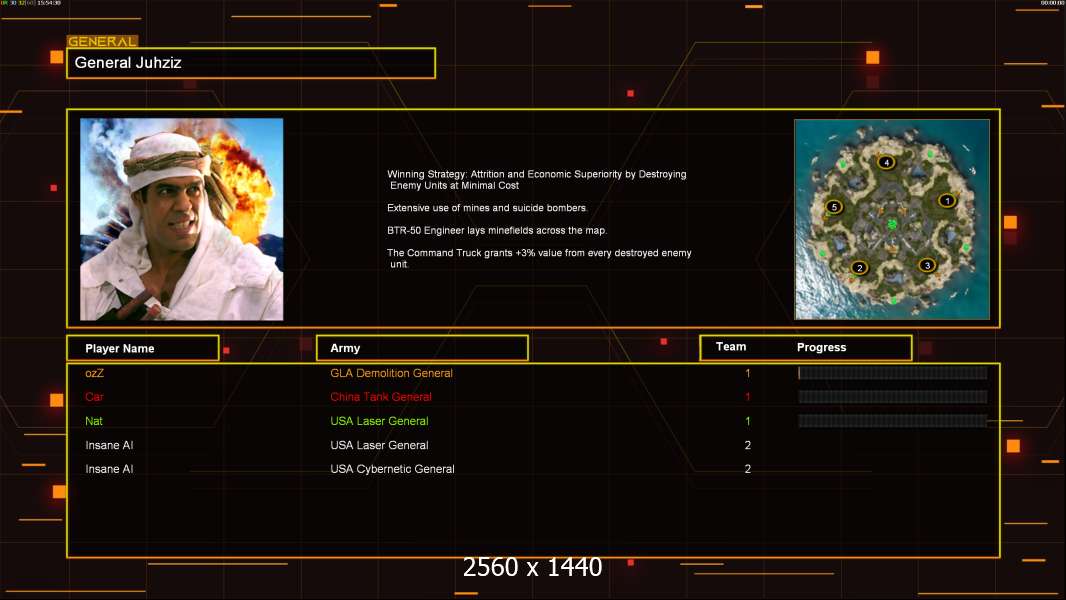Click ozZ loading progress bar
1066x600 pixels.
click(893, 373)
